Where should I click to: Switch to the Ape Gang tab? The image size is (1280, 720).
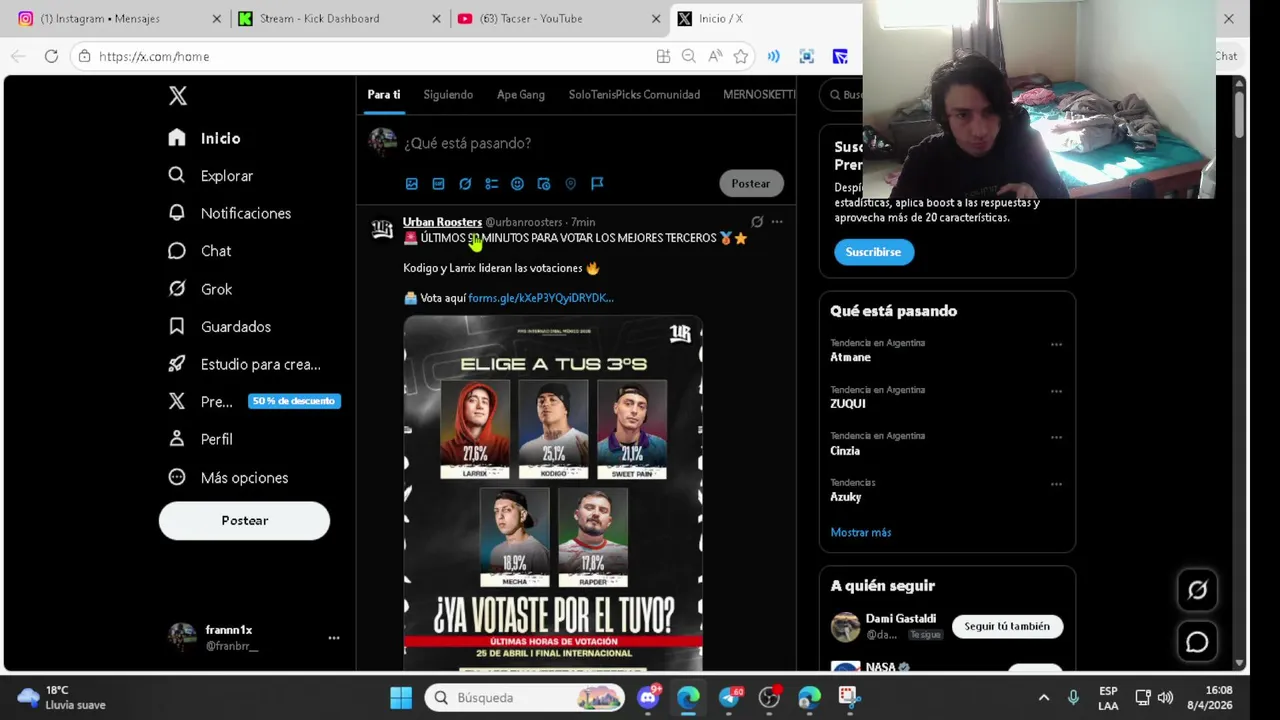point(521,95)
